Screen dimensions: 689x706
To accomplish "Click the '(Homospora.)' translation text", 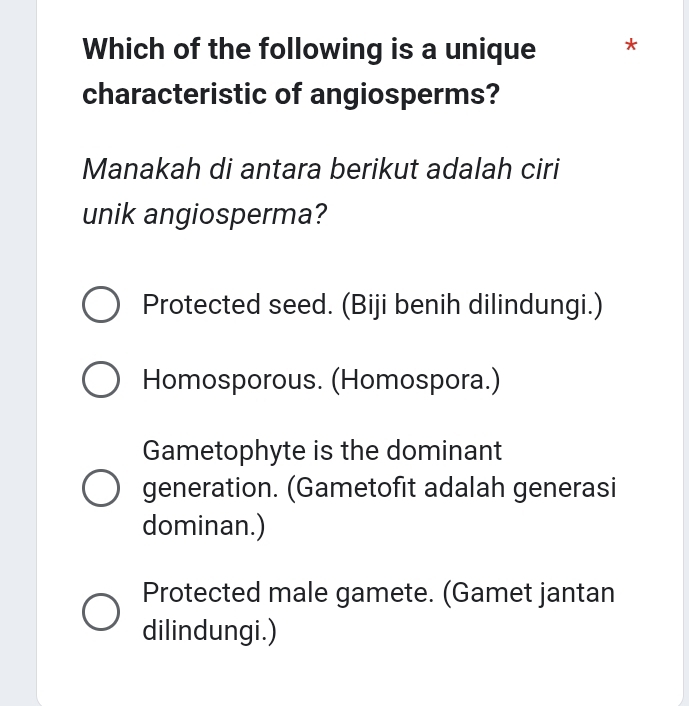I will [x=415, y=381].
